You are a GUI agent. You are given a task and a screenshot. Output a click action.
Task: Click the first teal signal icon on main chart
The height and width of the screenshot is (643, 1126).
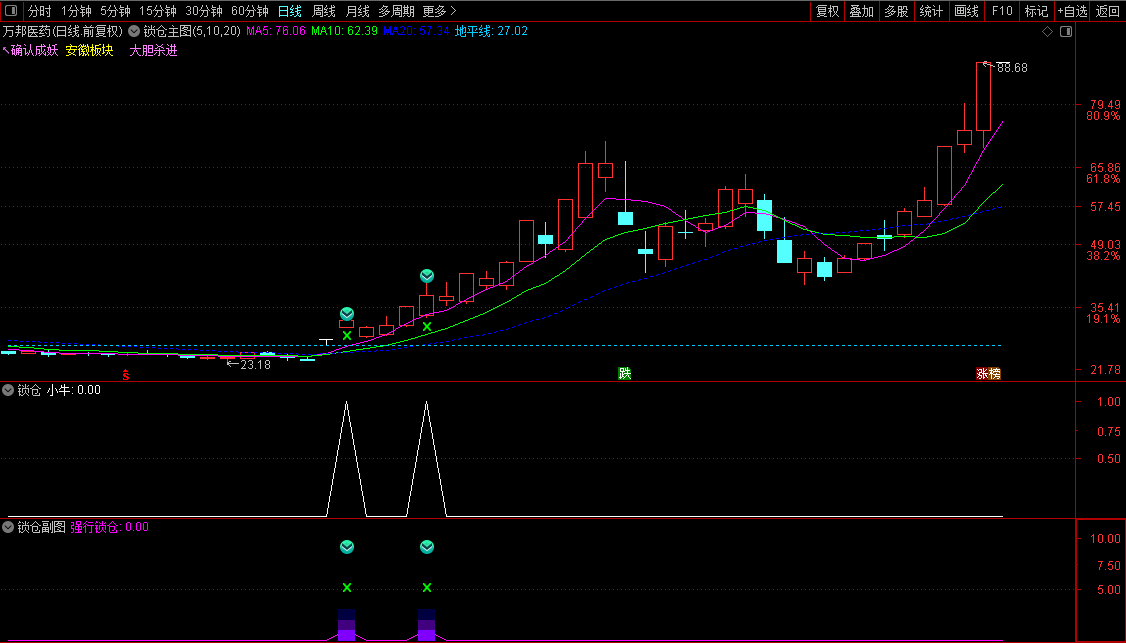pos(347,314)
